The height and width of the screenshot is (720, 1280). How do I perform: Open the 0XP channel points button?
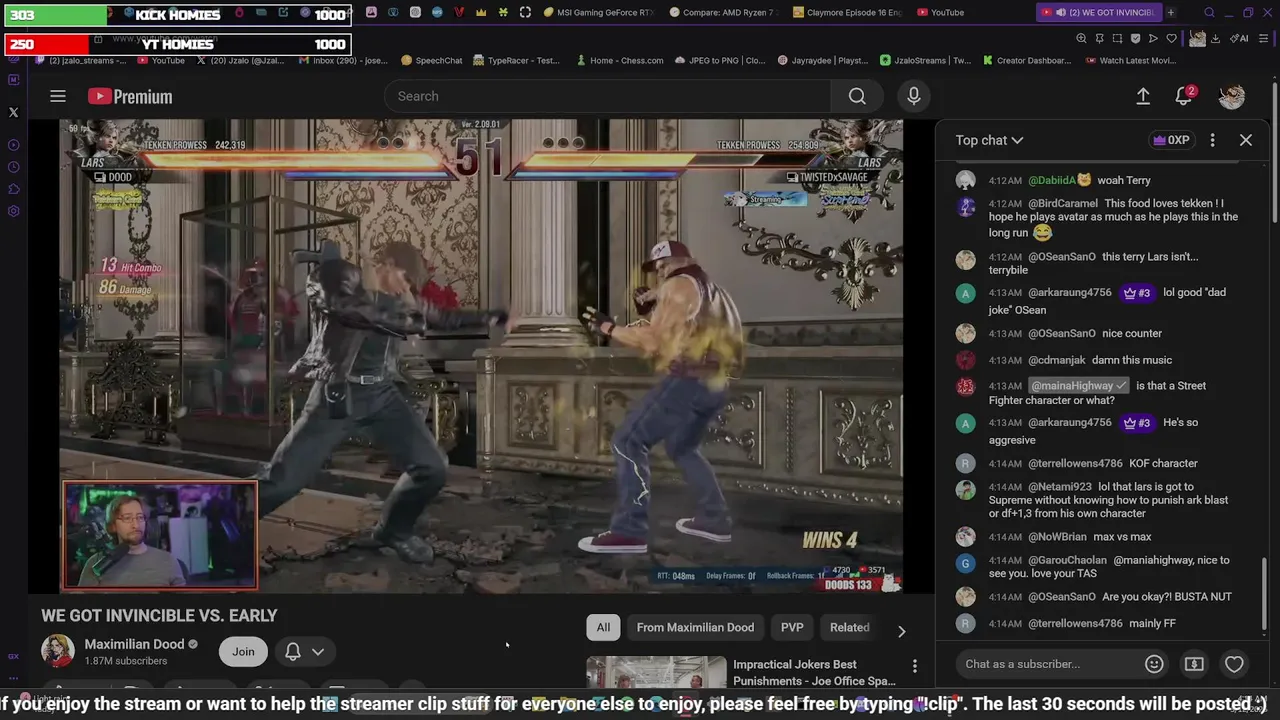click(x=1171, y=140)
